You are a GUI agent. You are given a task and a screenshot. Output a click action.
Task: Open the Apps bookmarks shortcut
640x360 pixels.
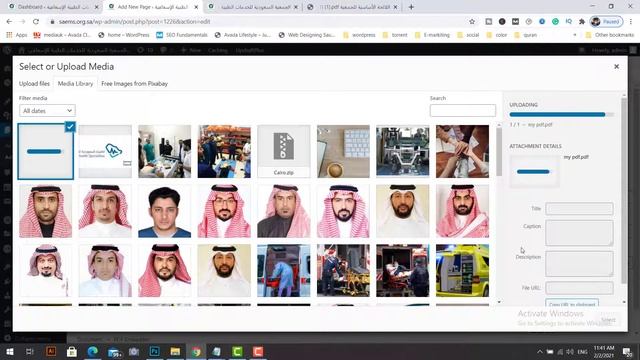[16, 35]
